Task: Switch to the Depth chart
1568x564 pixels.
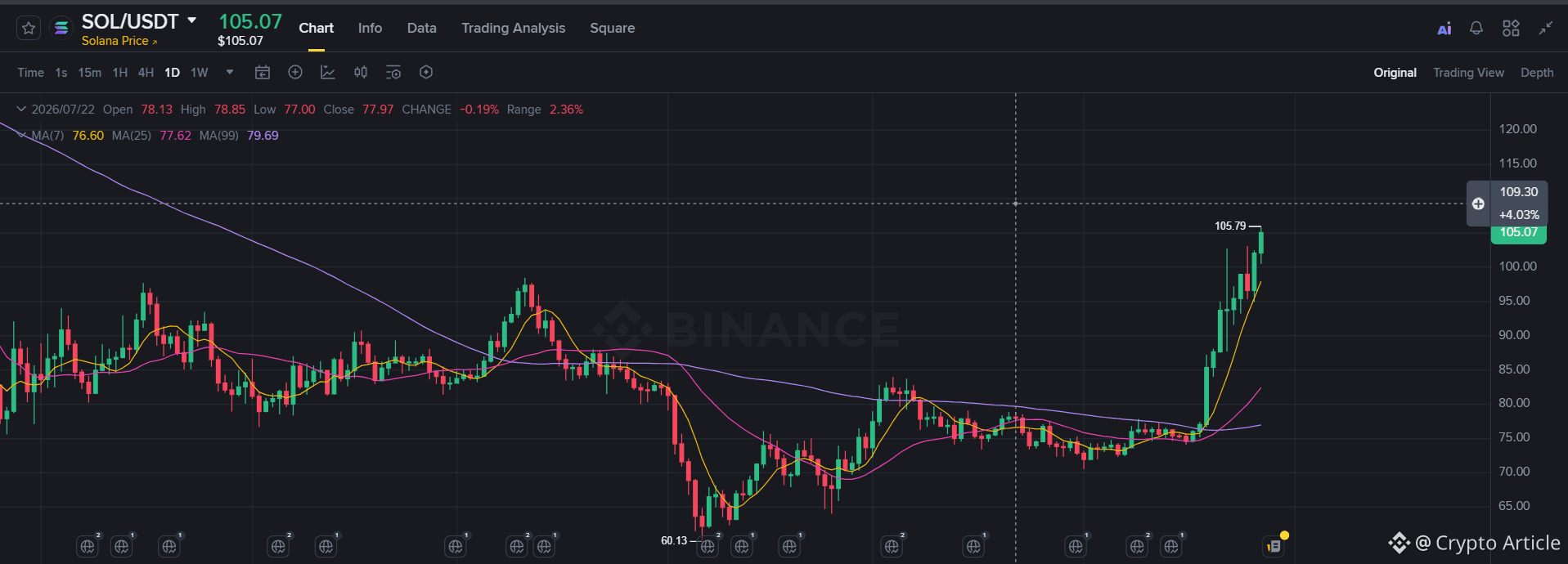Action: click(1537, 73)
